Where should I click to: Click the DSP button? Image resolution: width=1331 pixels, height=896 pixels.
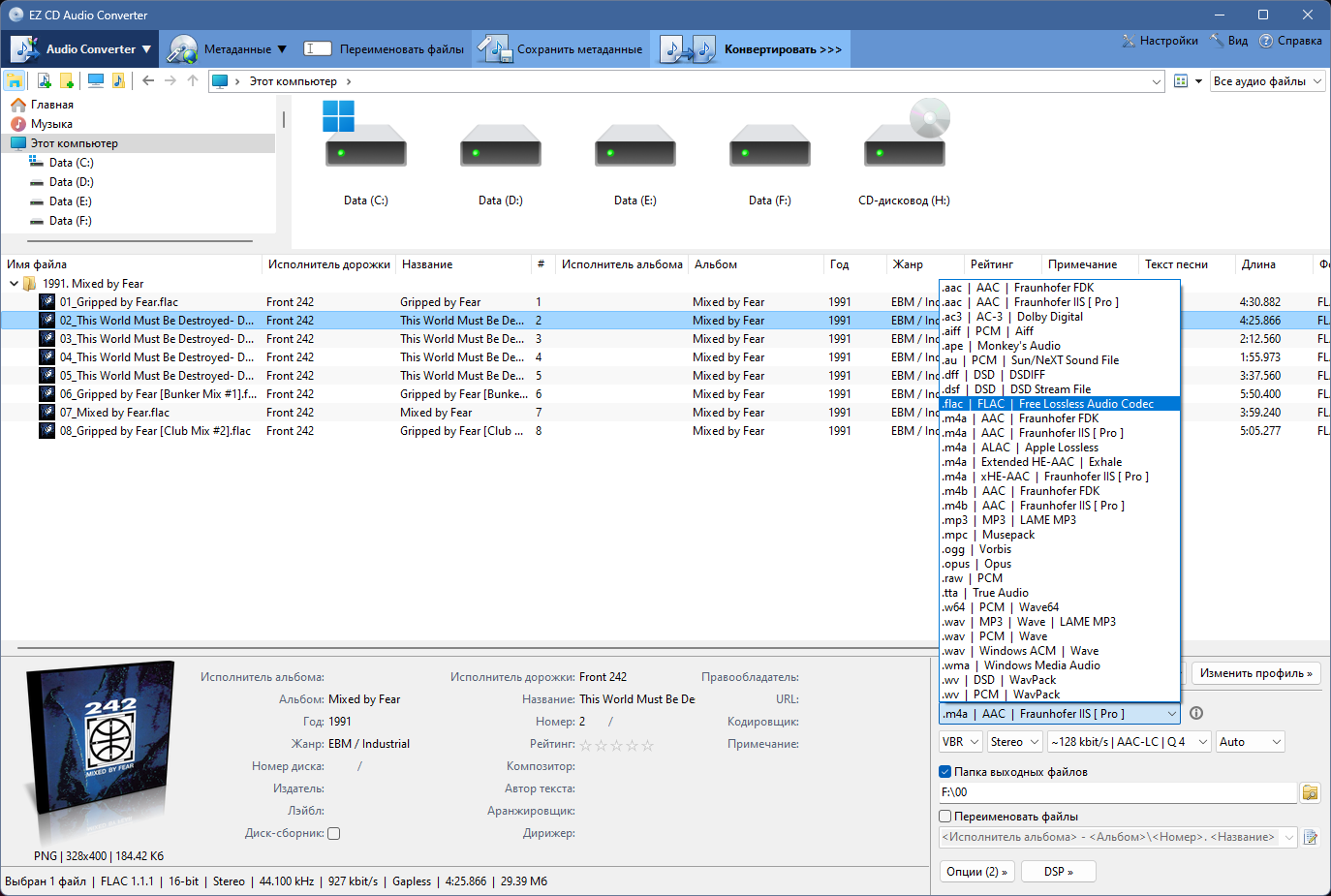(1058, 872)
